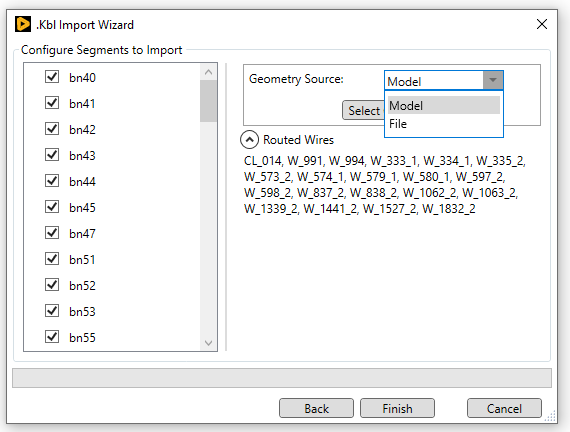570x432 pixels.
Task: Cancel the Kbl import wizard
Action: point(504,408)
